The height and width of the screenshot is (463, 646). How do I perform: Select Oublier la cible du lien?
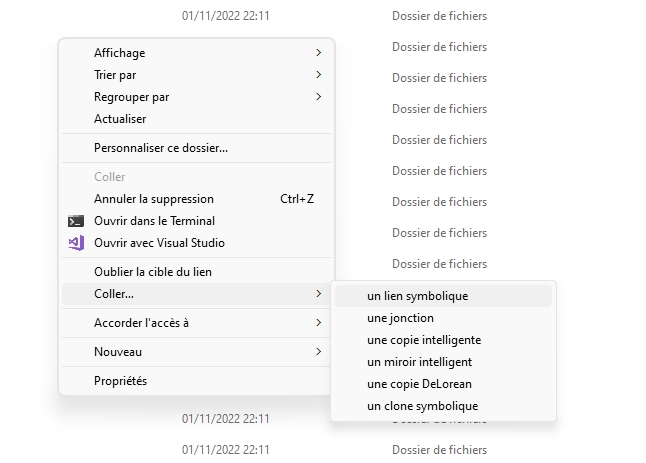point(153,272)
